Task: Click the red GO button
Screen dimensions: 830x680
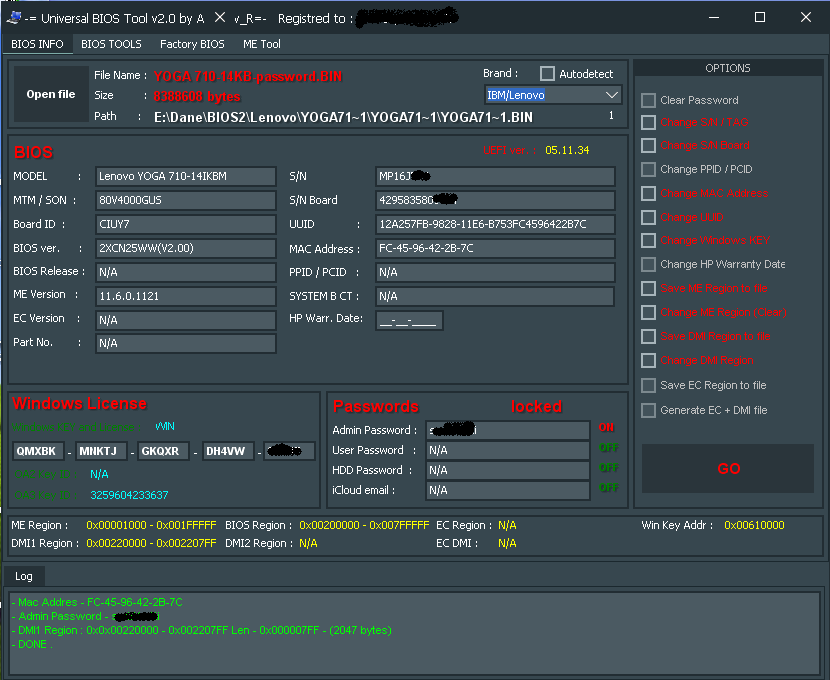Action: tap(728, 468)
